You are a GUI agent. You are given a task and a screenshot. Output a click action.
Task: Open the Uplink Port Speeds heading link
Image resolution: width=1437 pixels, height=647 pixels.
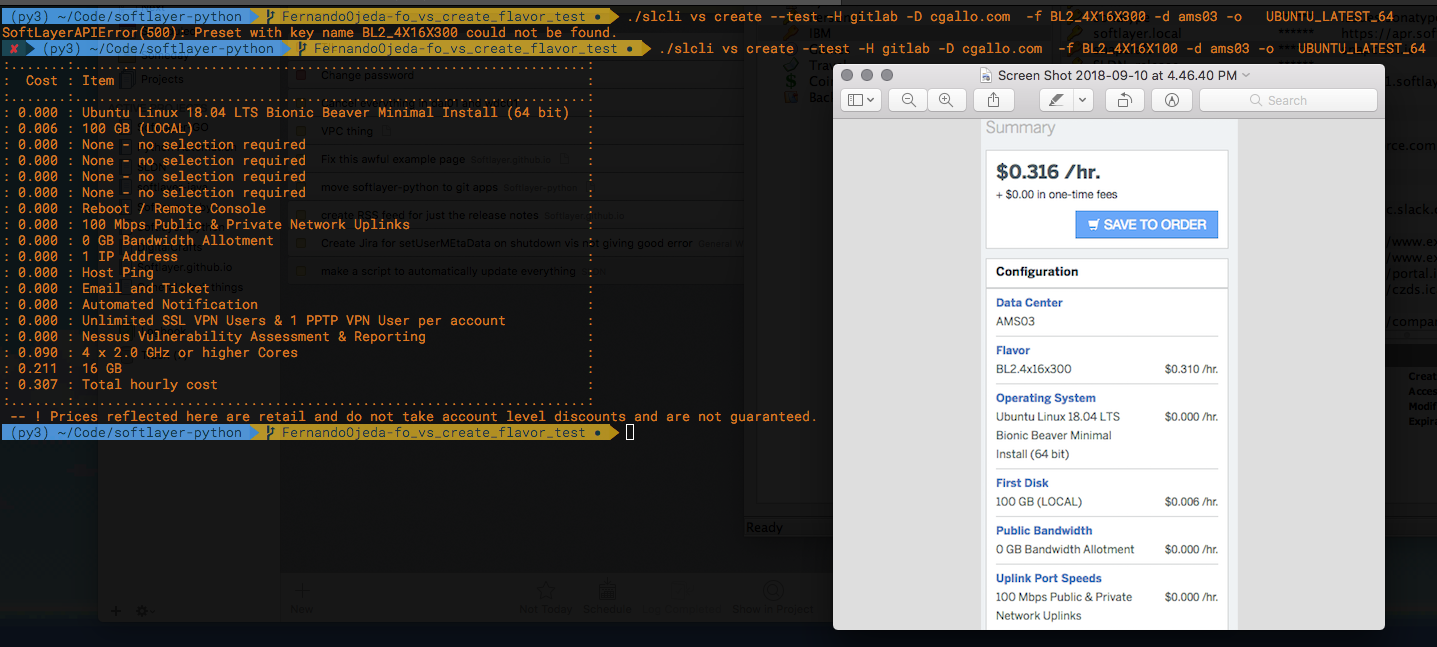[x=1049, y=578]
